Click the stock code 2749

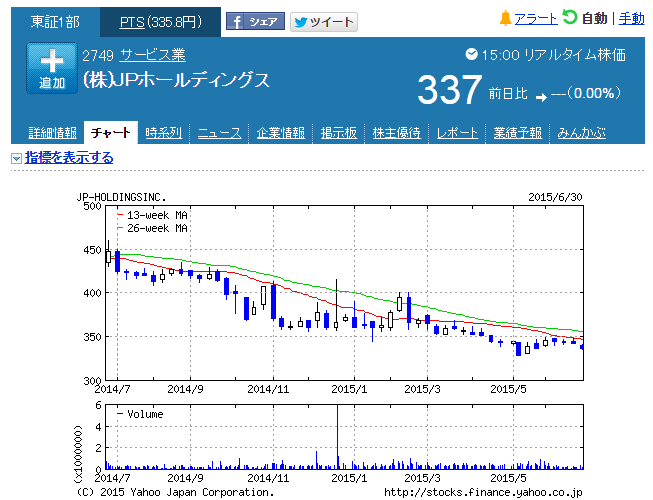click(98, 55)
